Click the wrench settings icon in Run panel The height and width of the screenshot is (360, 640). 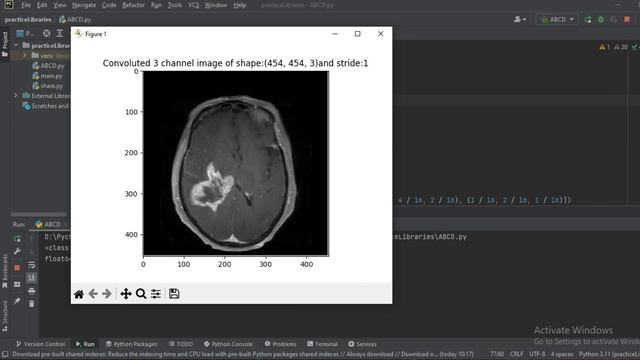(17, 252)
